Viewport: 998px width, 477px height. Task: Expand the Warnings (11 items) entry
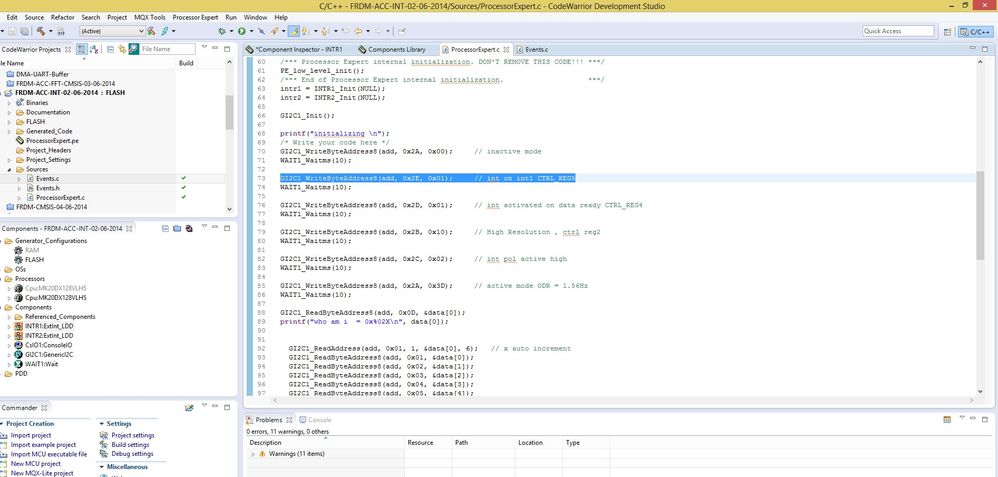[253, 454]
